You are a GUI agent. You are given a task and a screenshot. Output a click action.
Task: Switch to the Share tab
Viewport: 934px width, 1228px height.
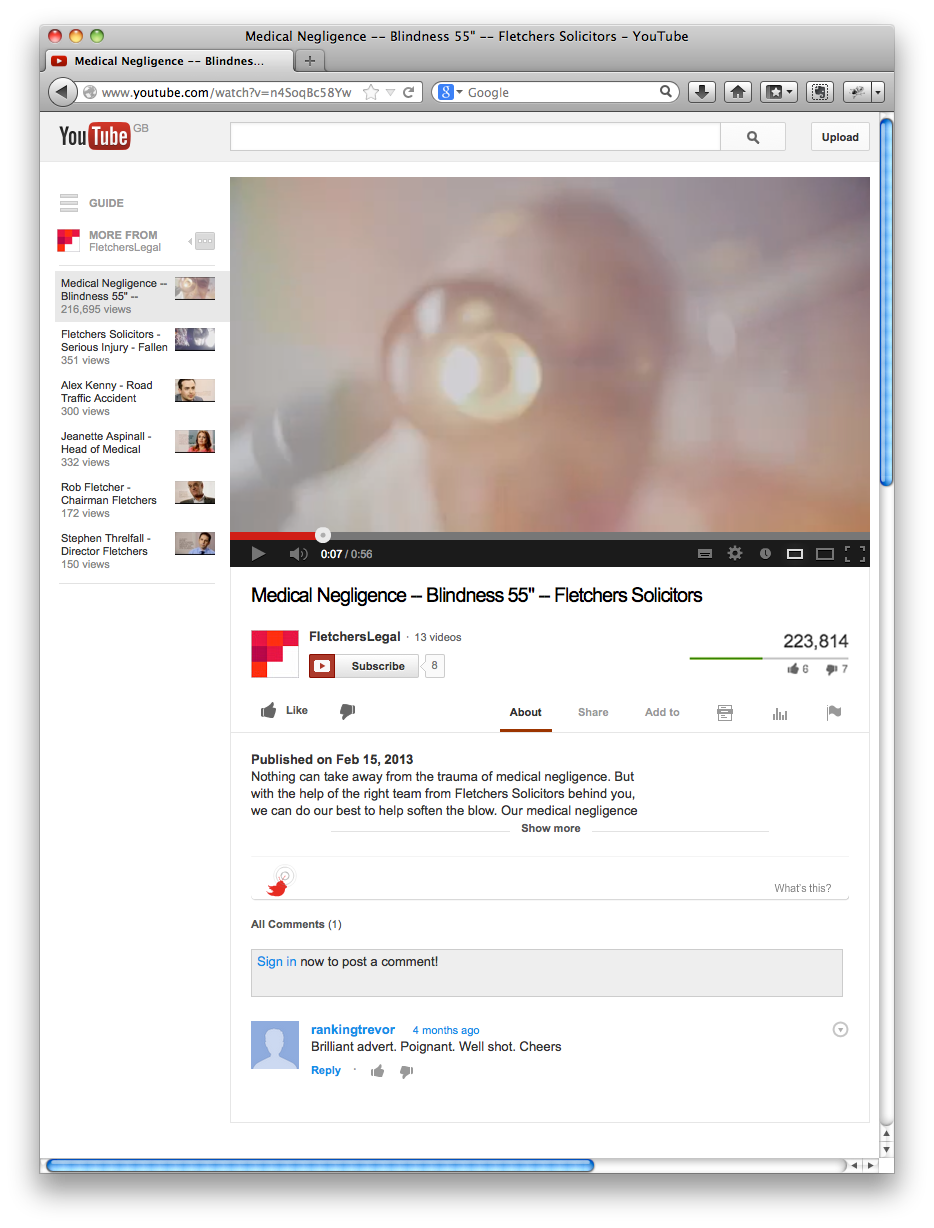(593, 712)
